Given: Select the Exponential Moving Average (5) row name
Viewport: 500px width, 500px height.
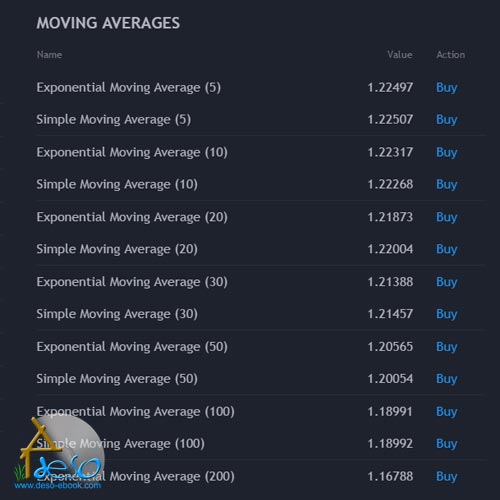Looking at the screenshot, I should [x=128, y=88].
